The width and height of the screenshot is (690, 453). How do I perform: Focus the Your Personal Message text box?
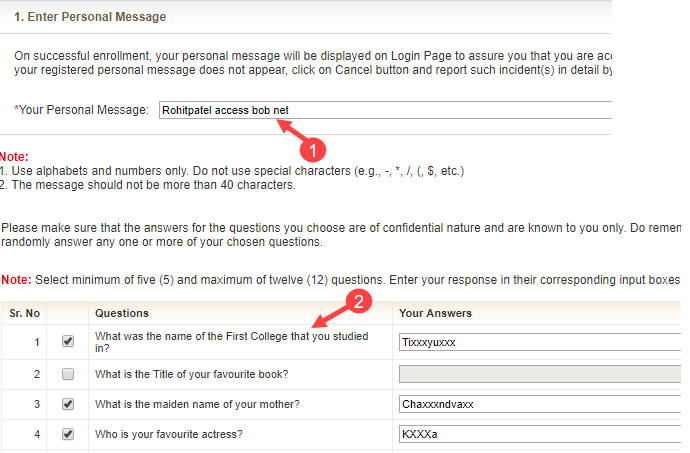[385, 110]
